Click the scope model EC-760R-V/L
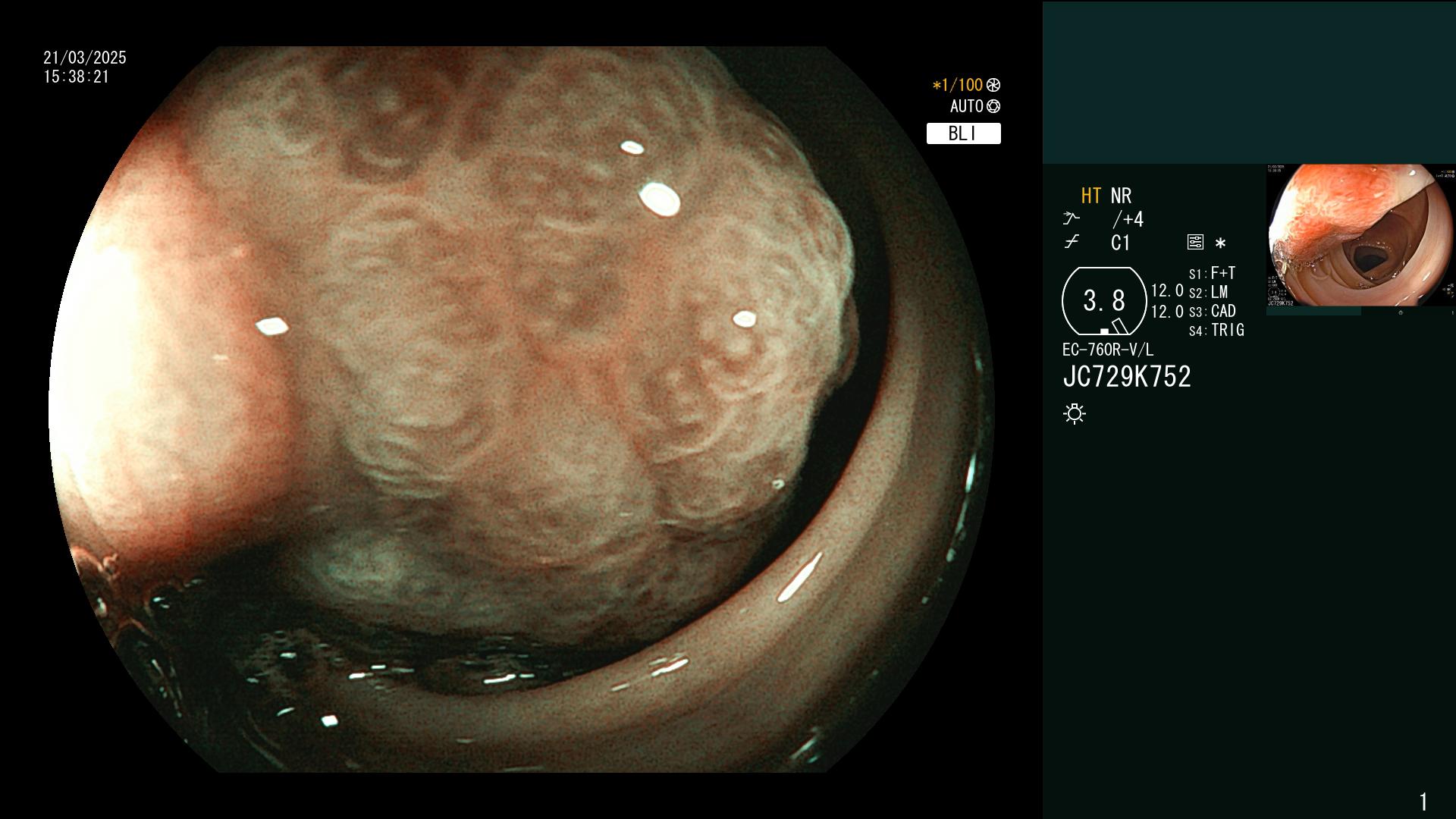The image size is (1456, 819). coord(1108,350)
